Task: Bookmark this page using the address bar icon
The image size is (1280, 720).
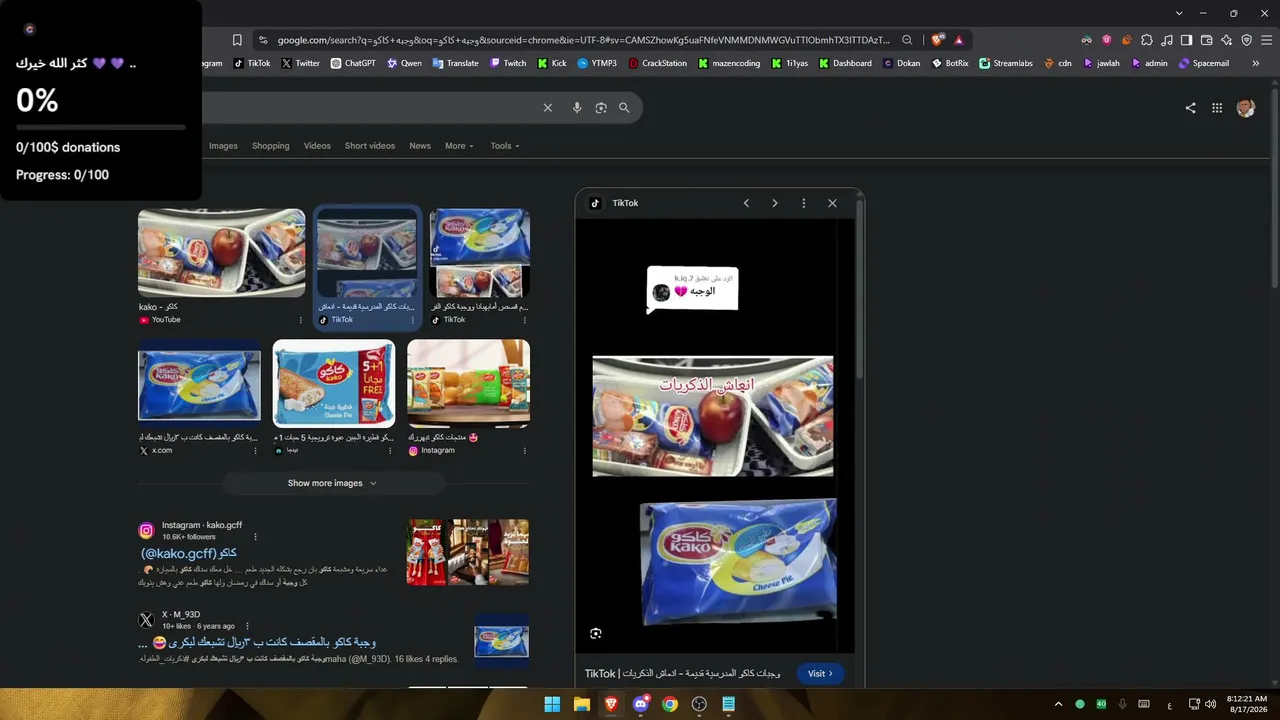Action: tap(237, 40)
